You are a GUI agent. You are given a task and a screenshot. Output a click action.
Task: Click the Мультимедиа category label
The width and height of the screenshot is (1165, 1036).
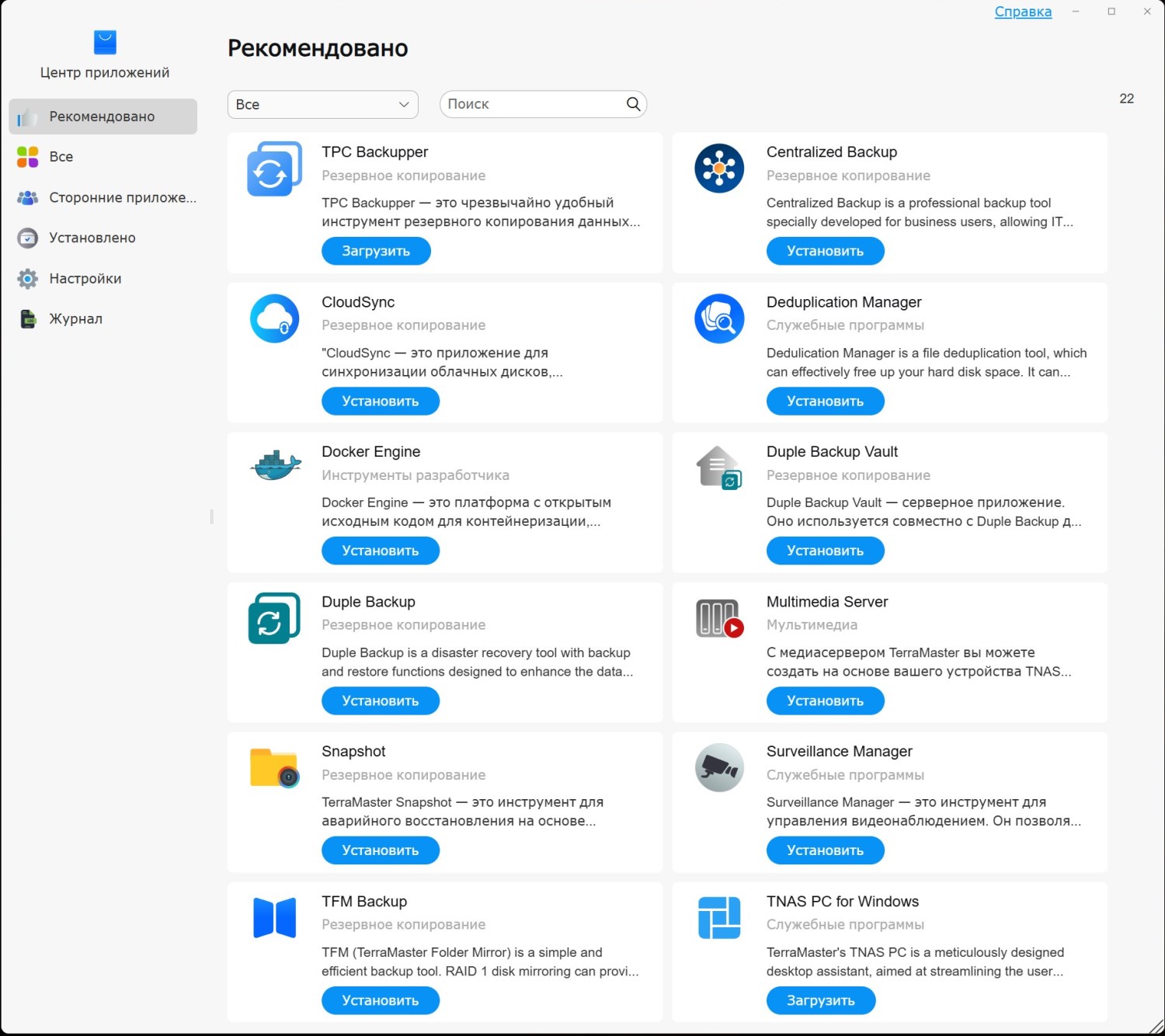[812, 624]
